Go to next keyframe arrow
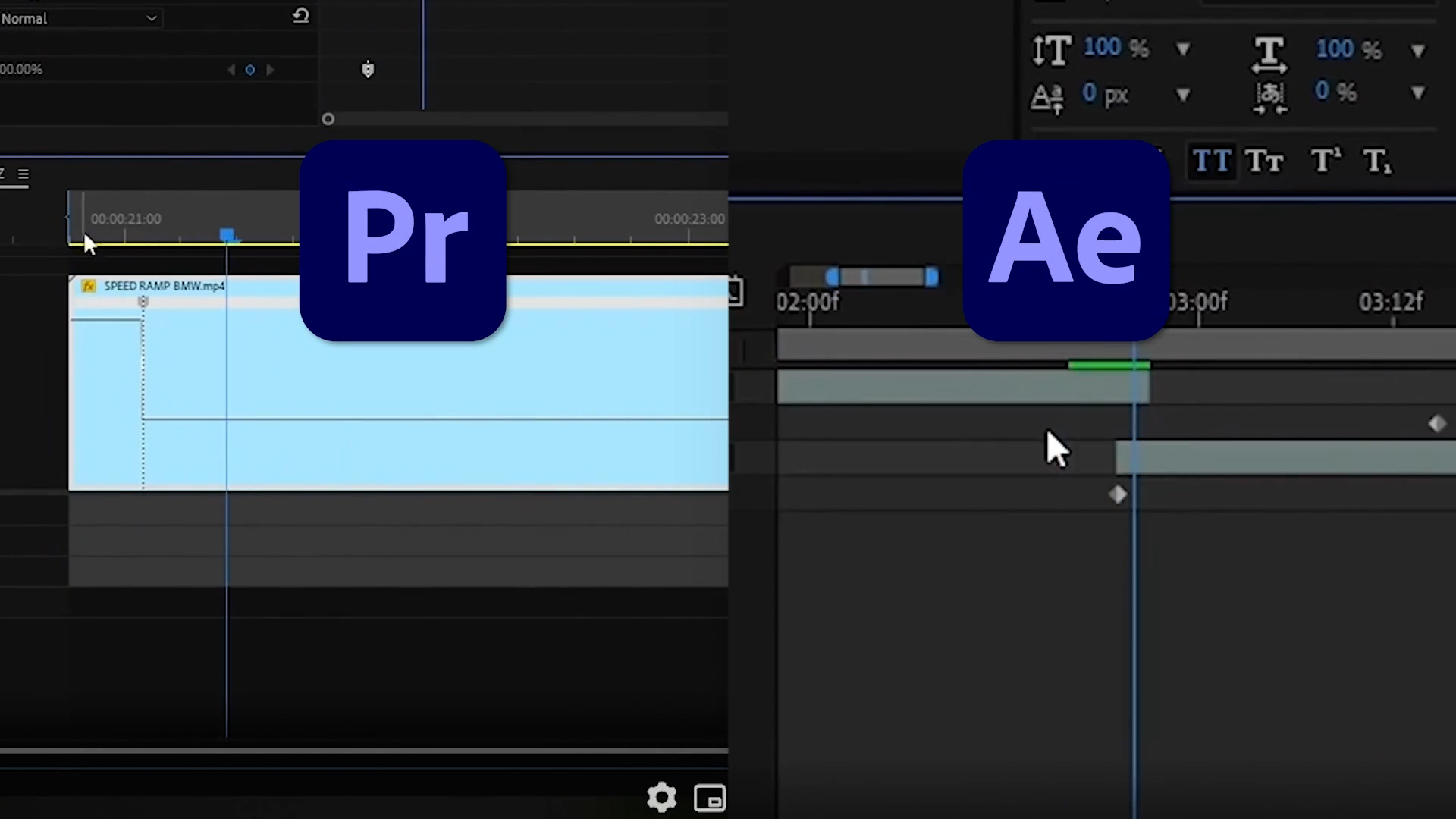1456x819 pixels. (x=270, y=70)
